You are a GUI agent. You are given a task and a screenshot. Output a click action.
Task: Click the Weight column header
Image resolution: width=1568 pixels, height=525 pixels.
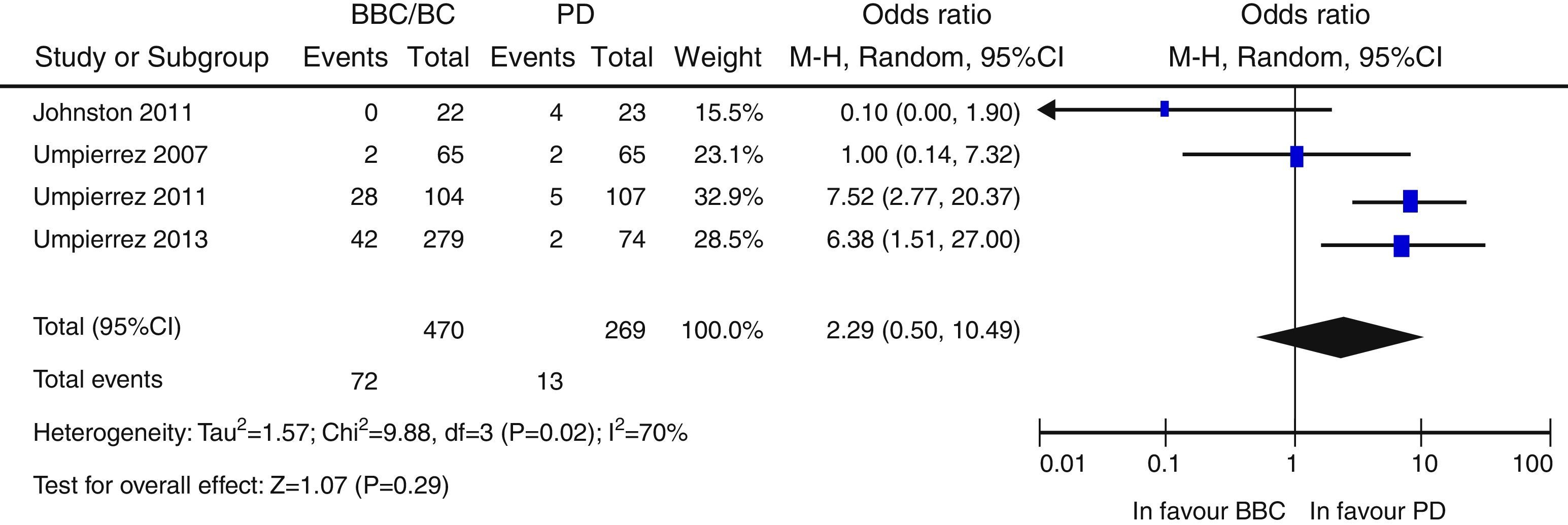(718, 58)
